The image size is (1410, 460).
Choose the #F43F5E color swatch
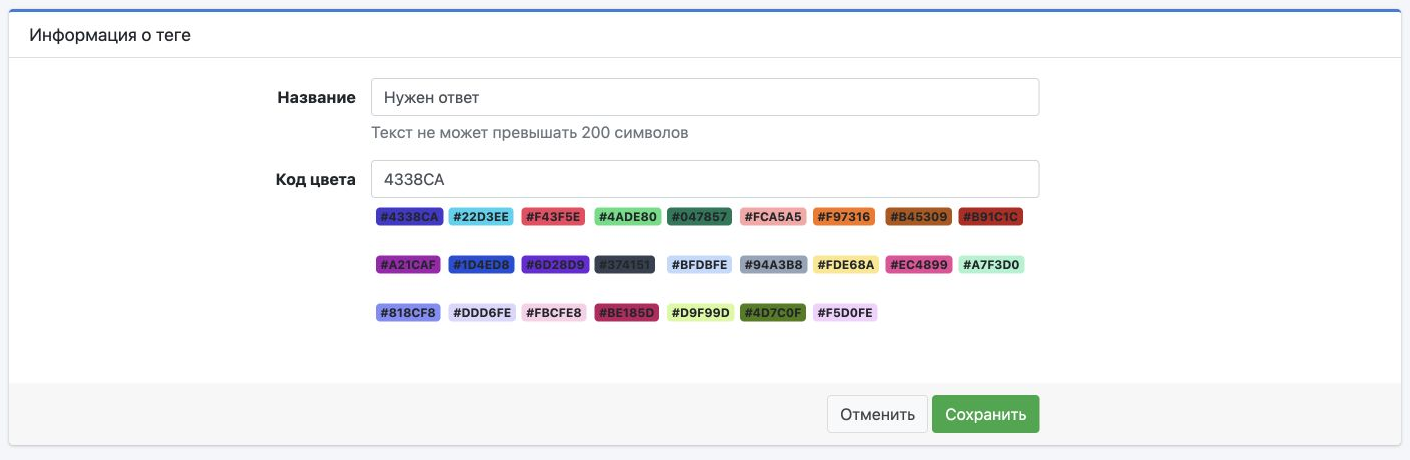[x=555, y=216]
